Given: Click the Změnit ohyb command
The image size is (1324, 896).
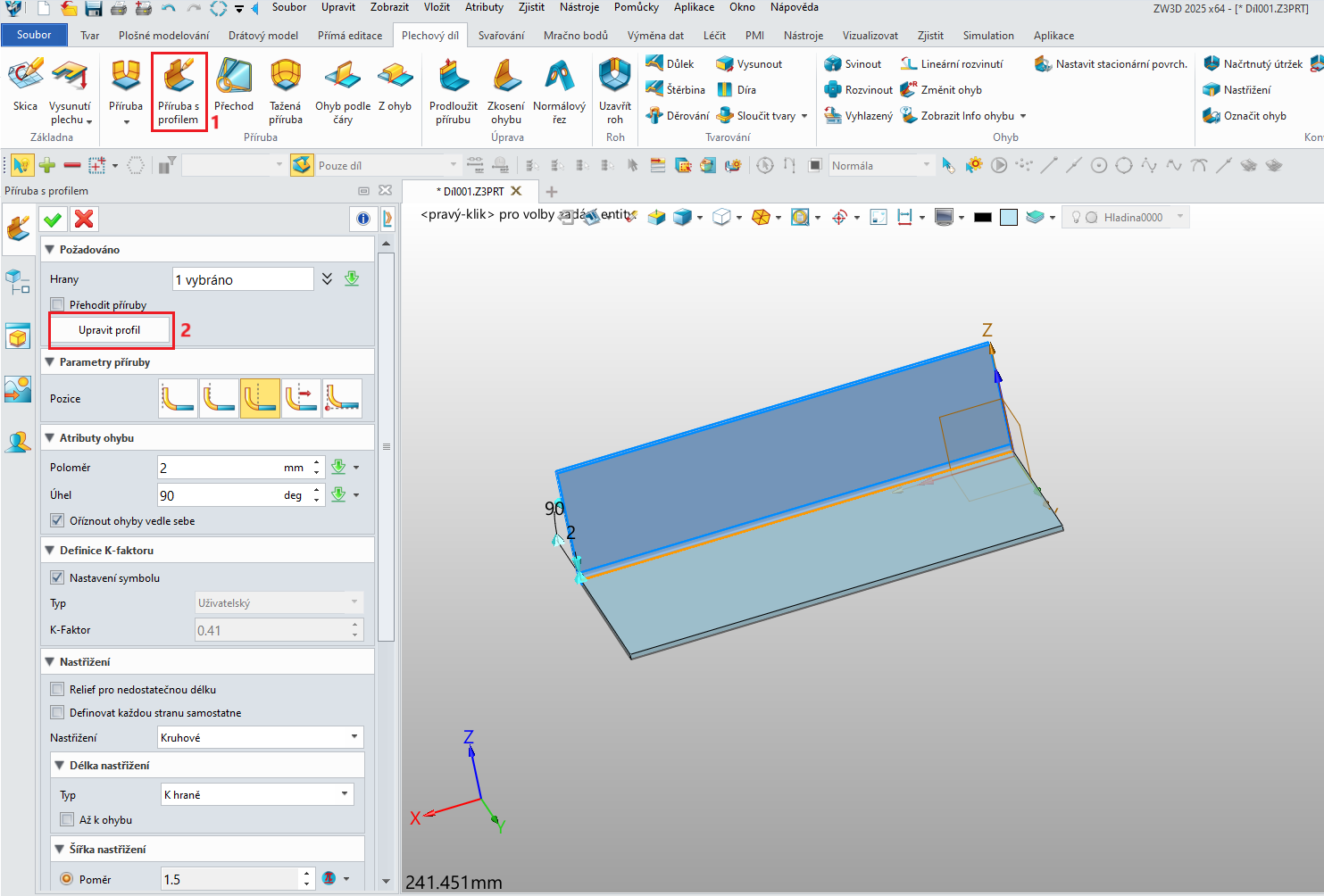Looking at the screenshot, I should [941, 89].
